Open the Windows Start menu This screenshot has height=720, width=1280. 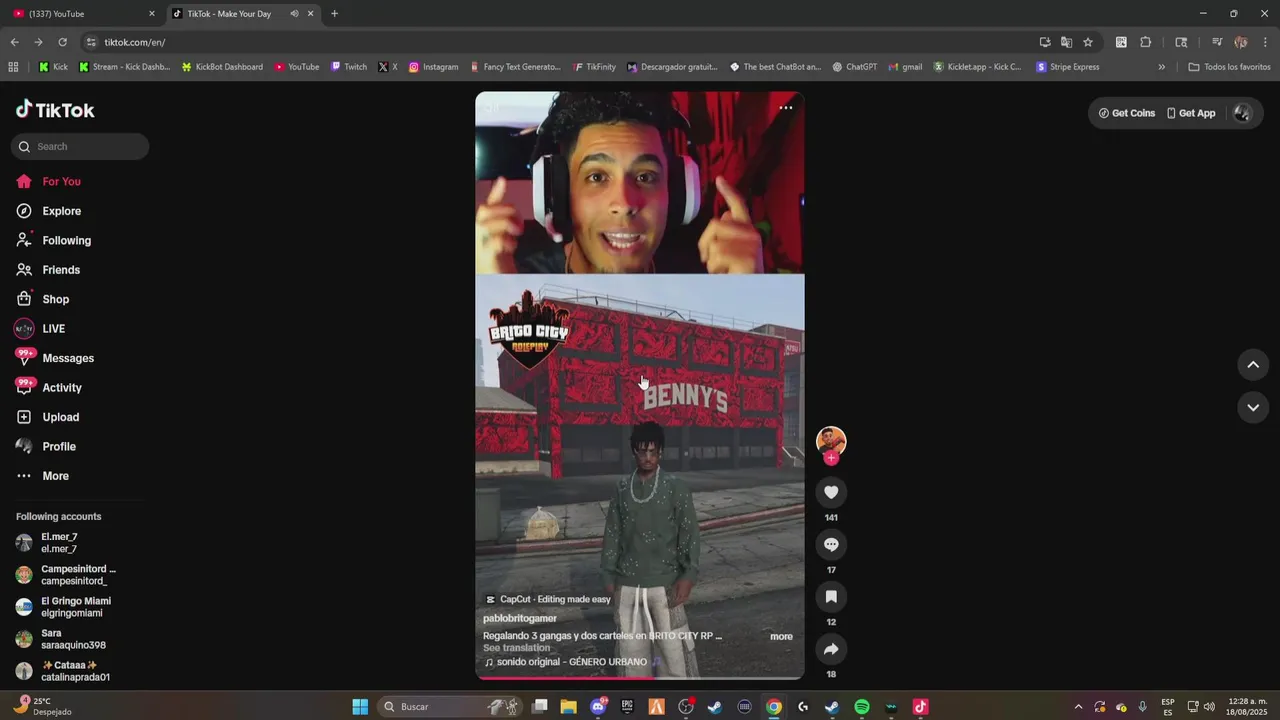tap(360, 707)
